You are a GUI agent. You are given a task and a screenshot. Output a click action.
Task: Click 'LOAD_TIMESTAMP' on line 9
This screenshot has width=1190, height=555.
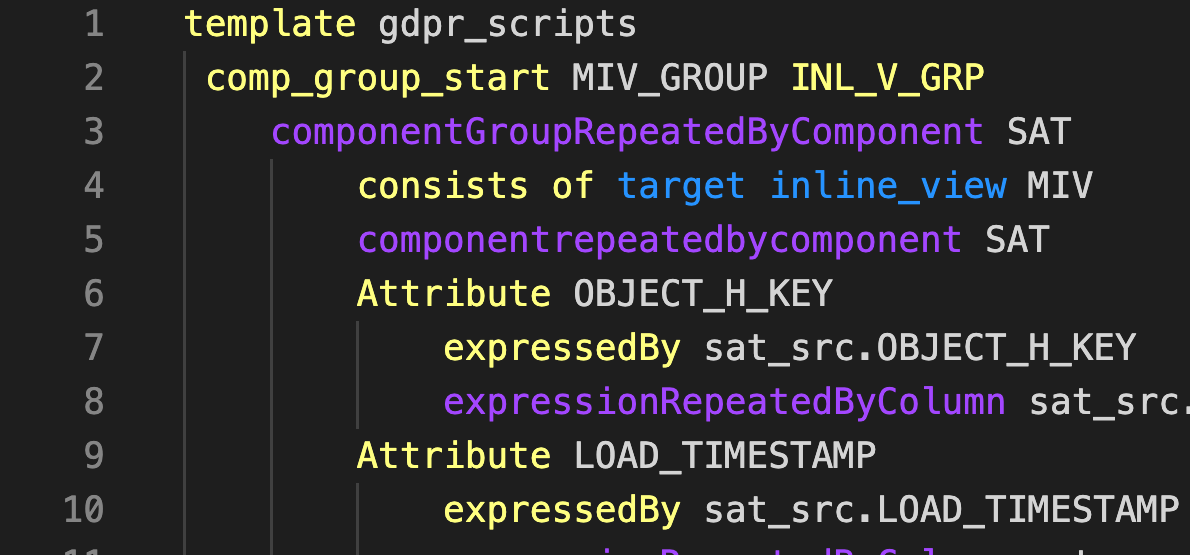[x=725, y=456]
